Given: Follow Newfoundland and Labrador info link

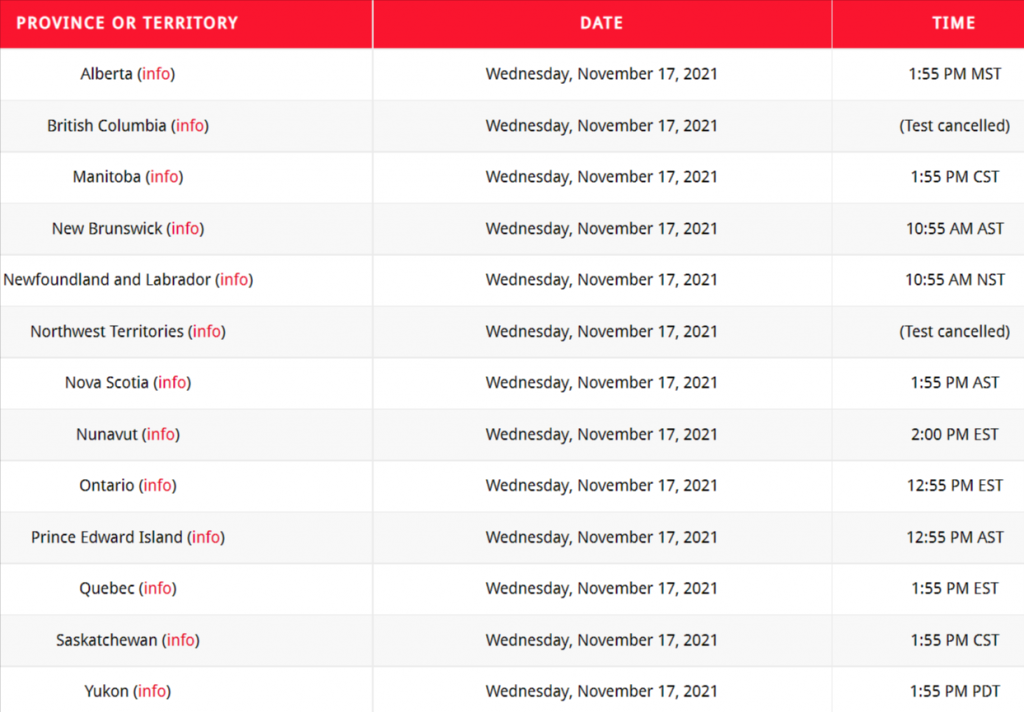Looking at the screenshot, I should click(x=234, y=280).
